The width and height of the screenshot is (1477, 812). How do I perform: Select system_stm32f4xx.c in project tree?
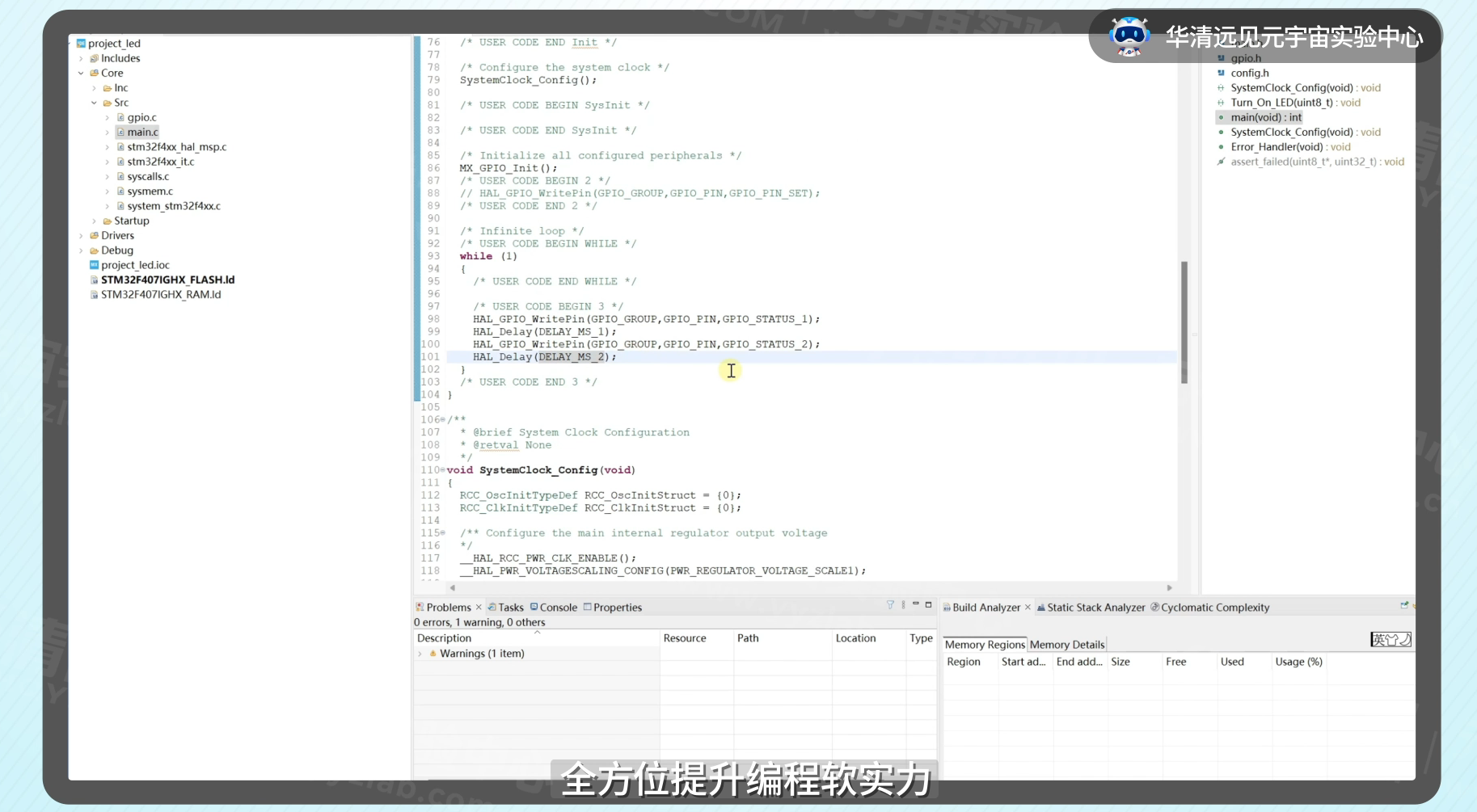pos(173,206)
